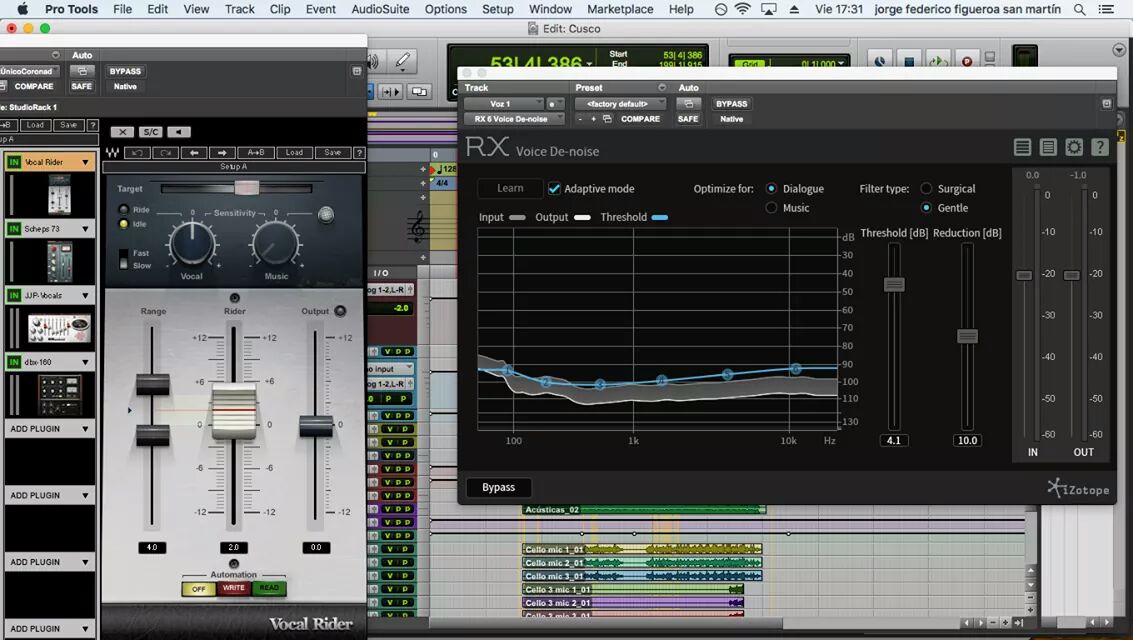Click the Vocal Rider undo arrow icon
Viewport: 1133px width, 640px height.
pyautogui.click(x=137, y=152)
